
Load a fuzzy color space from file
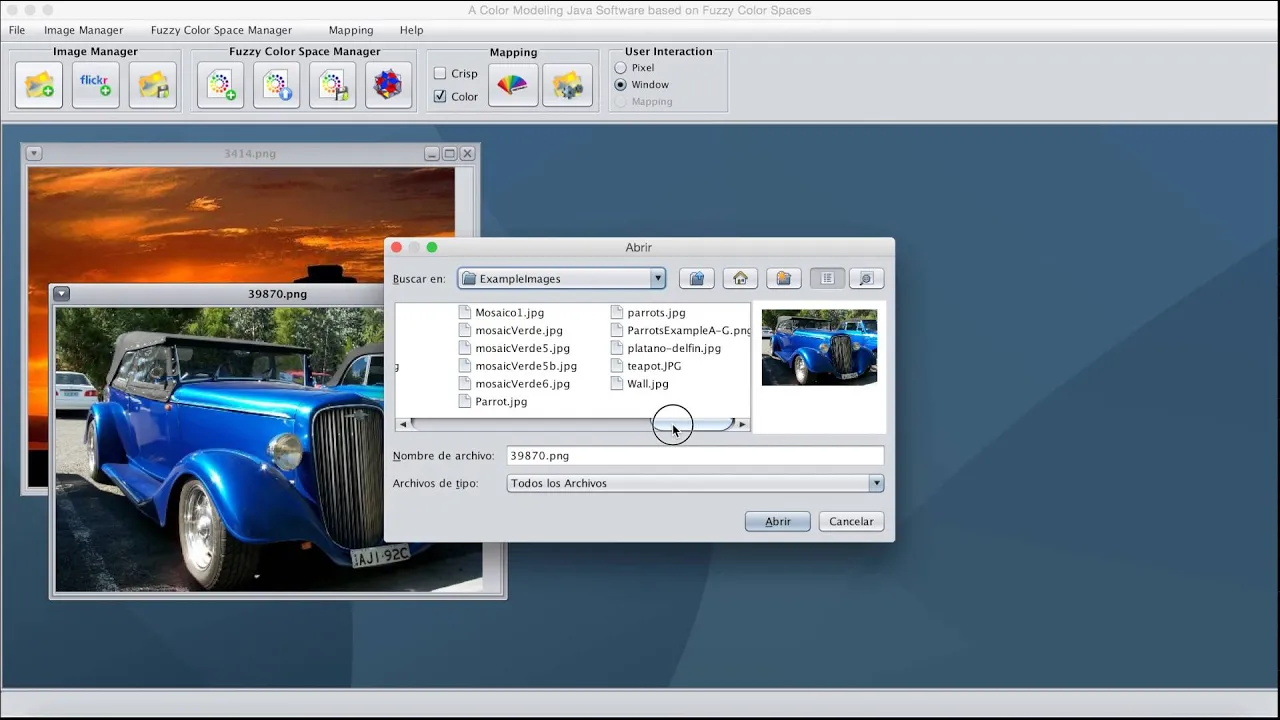277,85
